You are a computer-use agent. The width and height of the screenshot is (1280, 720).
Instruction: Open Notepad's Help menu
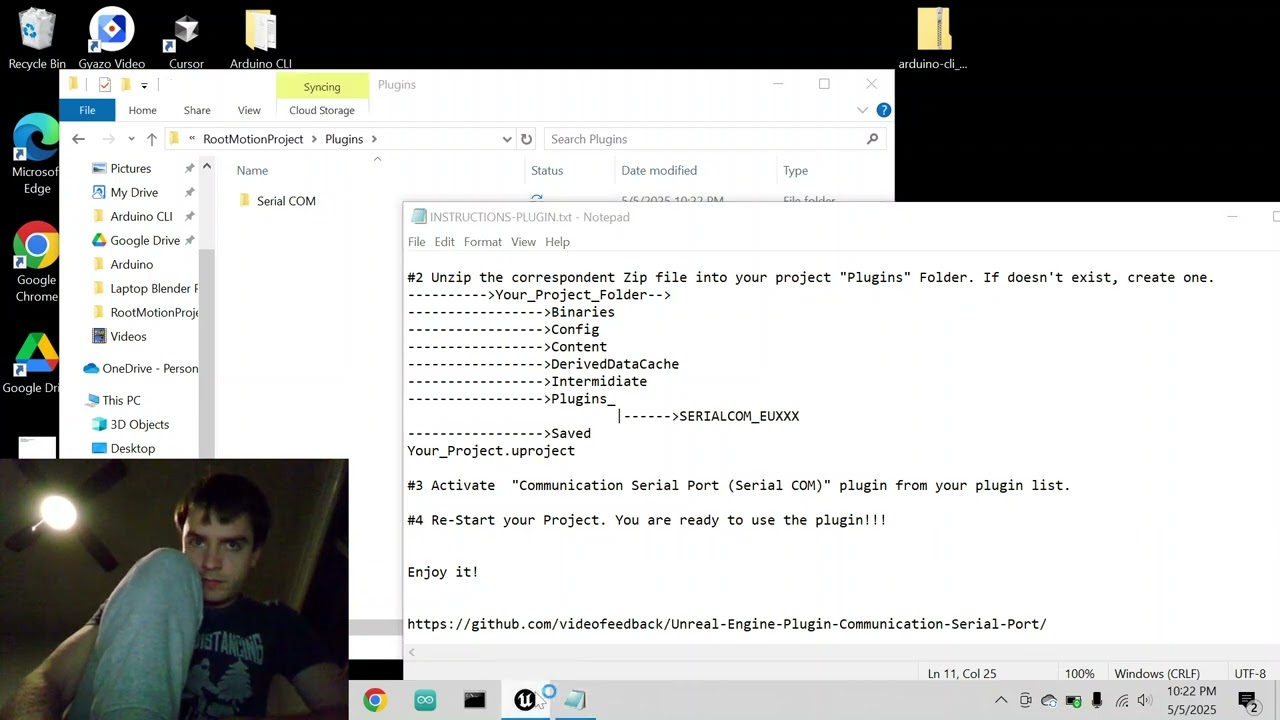tap(557, 242)
